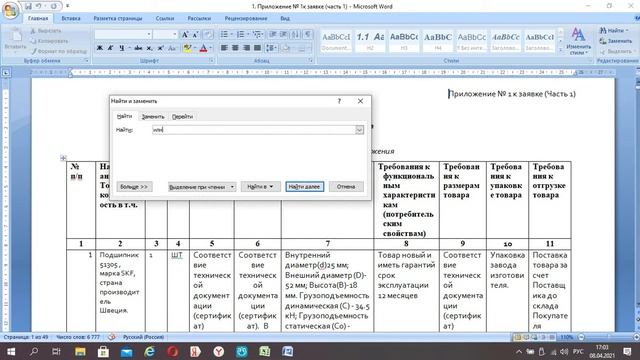Switch to the Разметка страницы ribbon tab
This screenshot has height=360, width=640.
pos(118,18)
